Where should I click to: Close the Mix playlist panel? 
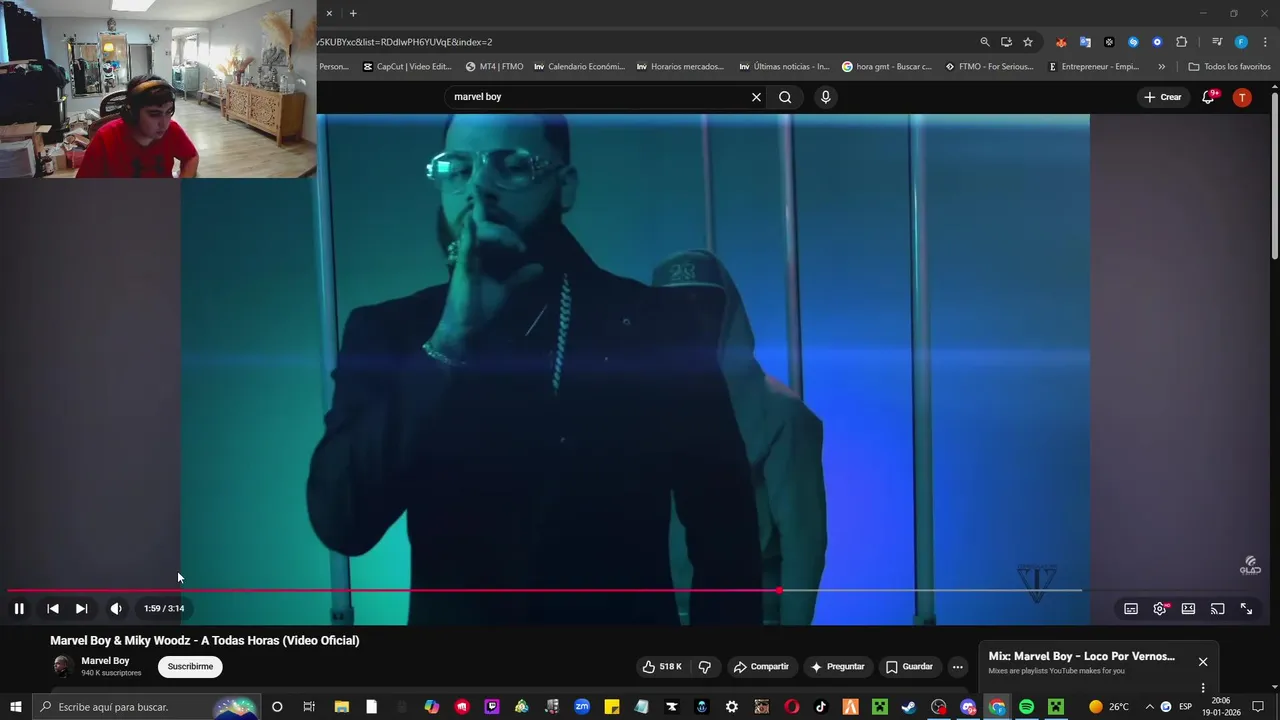[1203, 662]
